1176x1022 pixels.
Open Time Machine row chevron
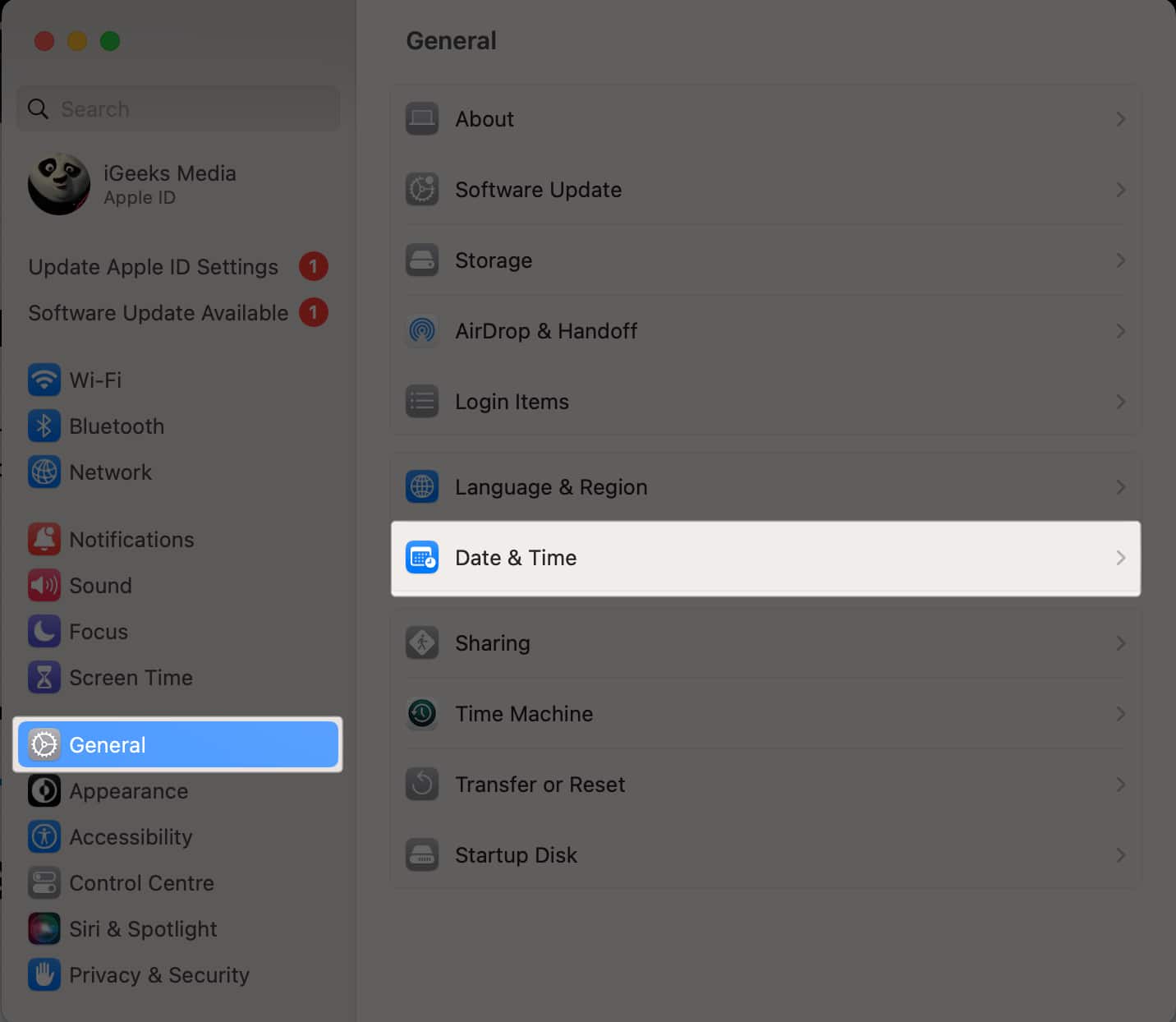[x=1121, y=714]
